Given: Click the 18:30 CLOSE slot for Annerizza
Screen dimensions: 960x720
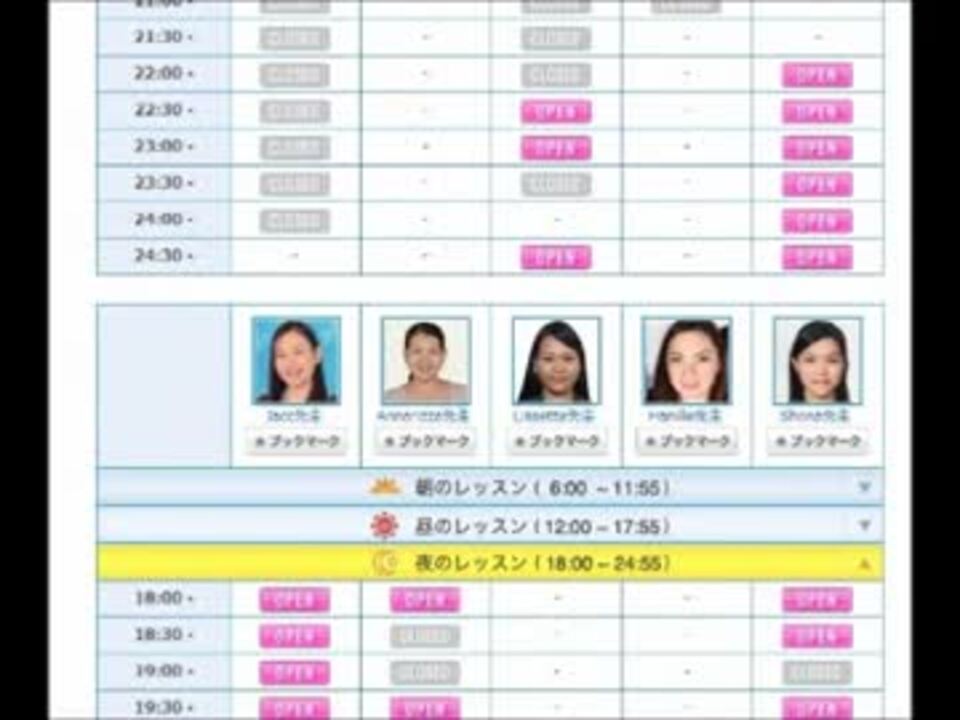Looking at the screenshot, I should pyautogui.click(x=425, y=636).
